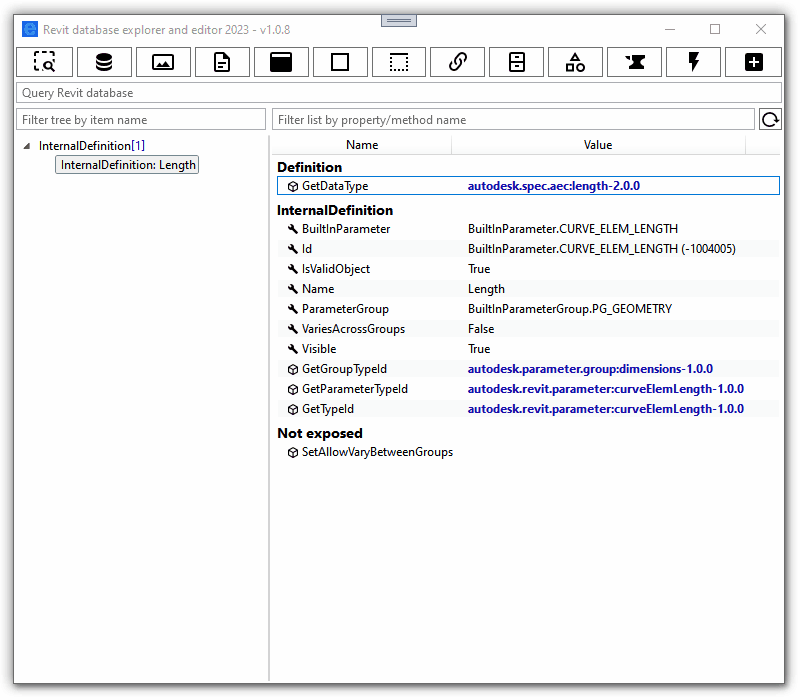Click the Revit database explorer app icon
This screenshot has height=700, width=800.
point(30,30)
